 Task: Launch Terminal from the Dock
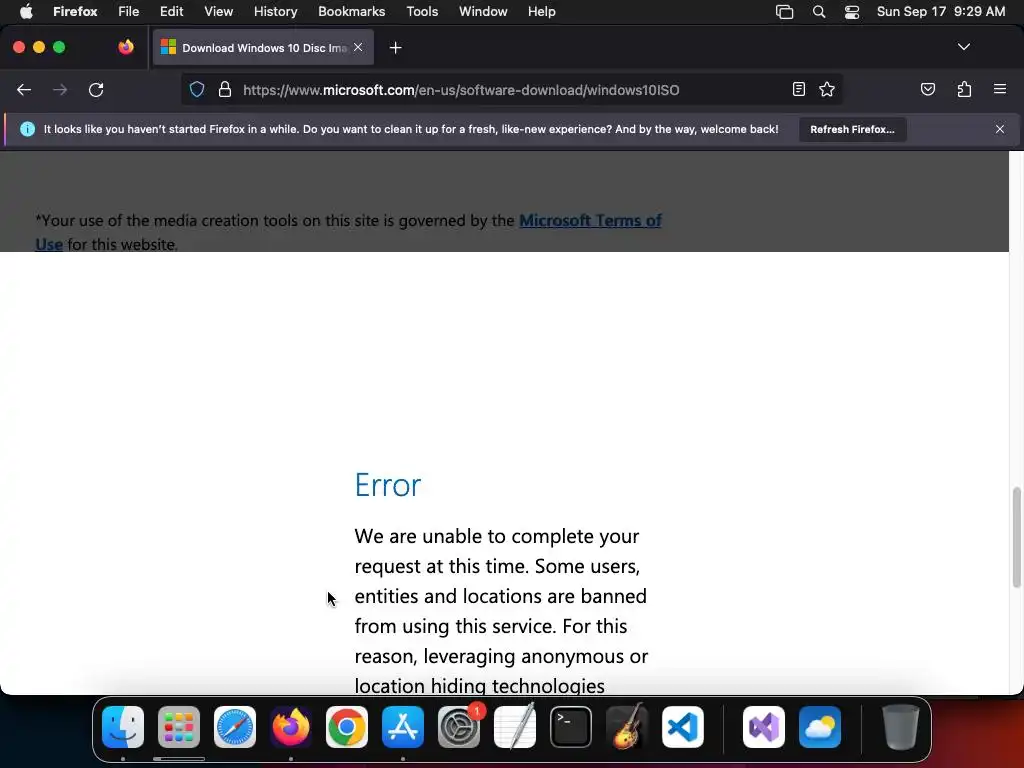click(571, 727)
